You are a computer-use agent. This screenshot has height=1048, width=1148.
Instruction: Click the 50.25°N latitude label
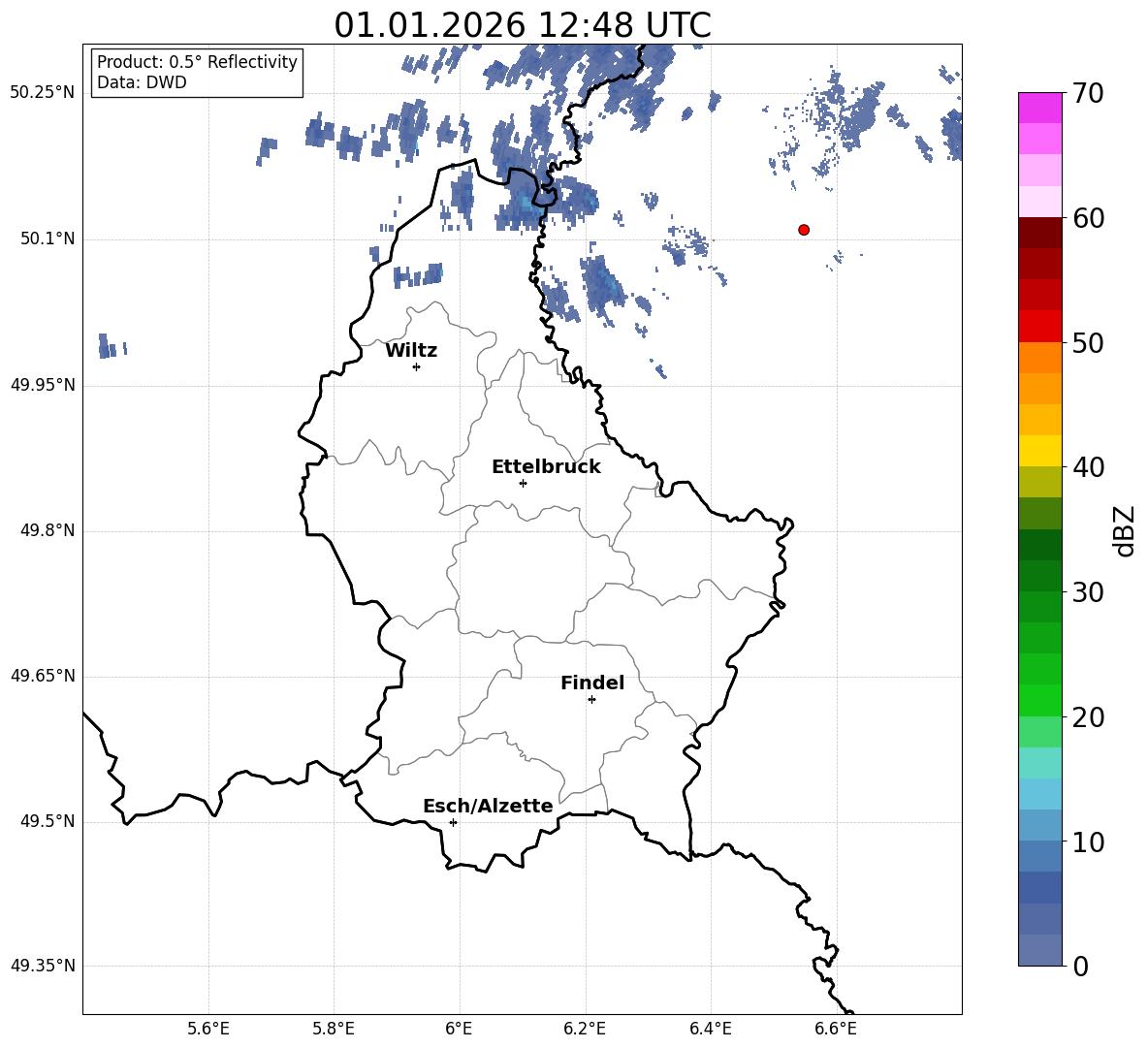tap(43, 93)
